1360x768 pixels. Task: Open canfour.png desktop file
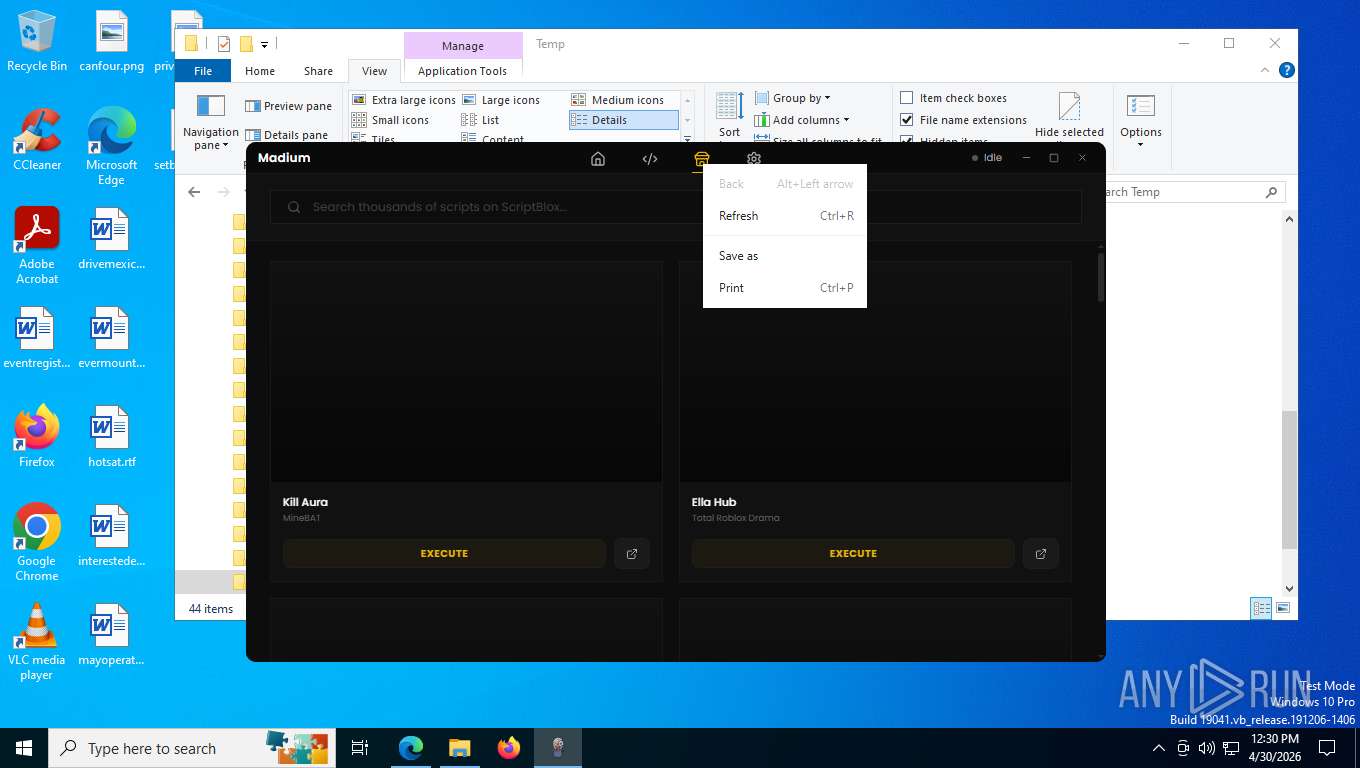tap(111, 41)
